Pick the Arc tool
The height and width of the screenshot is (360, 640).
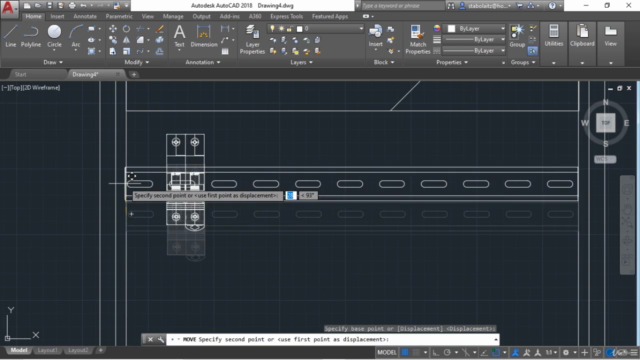[x=76, y=36]
